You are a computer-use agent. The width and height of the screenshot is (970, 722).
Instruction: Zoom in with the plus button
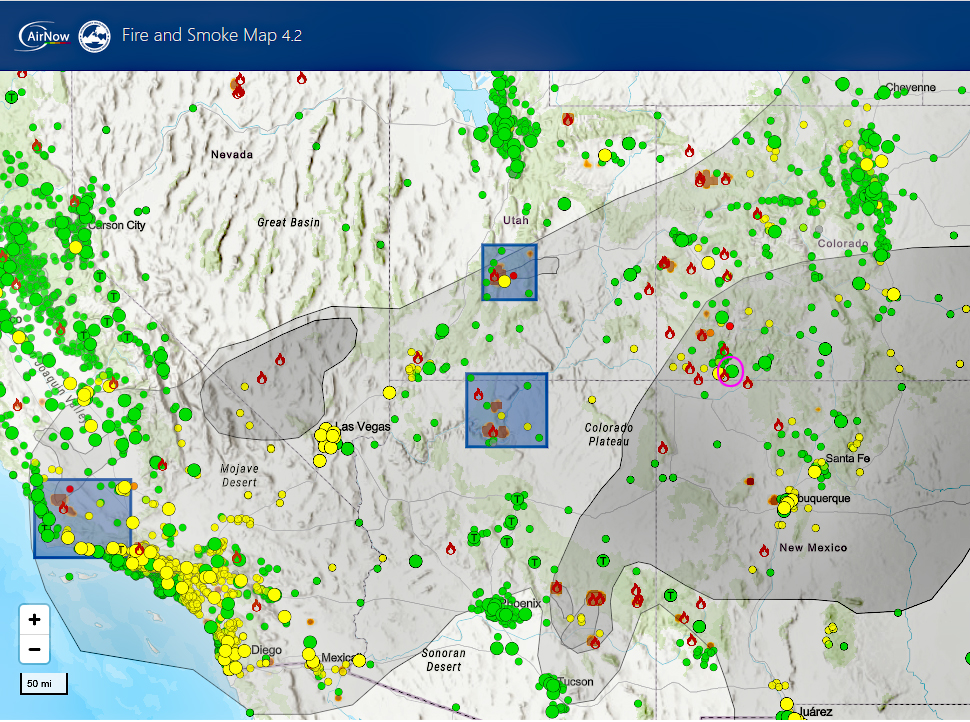point(35,619)
